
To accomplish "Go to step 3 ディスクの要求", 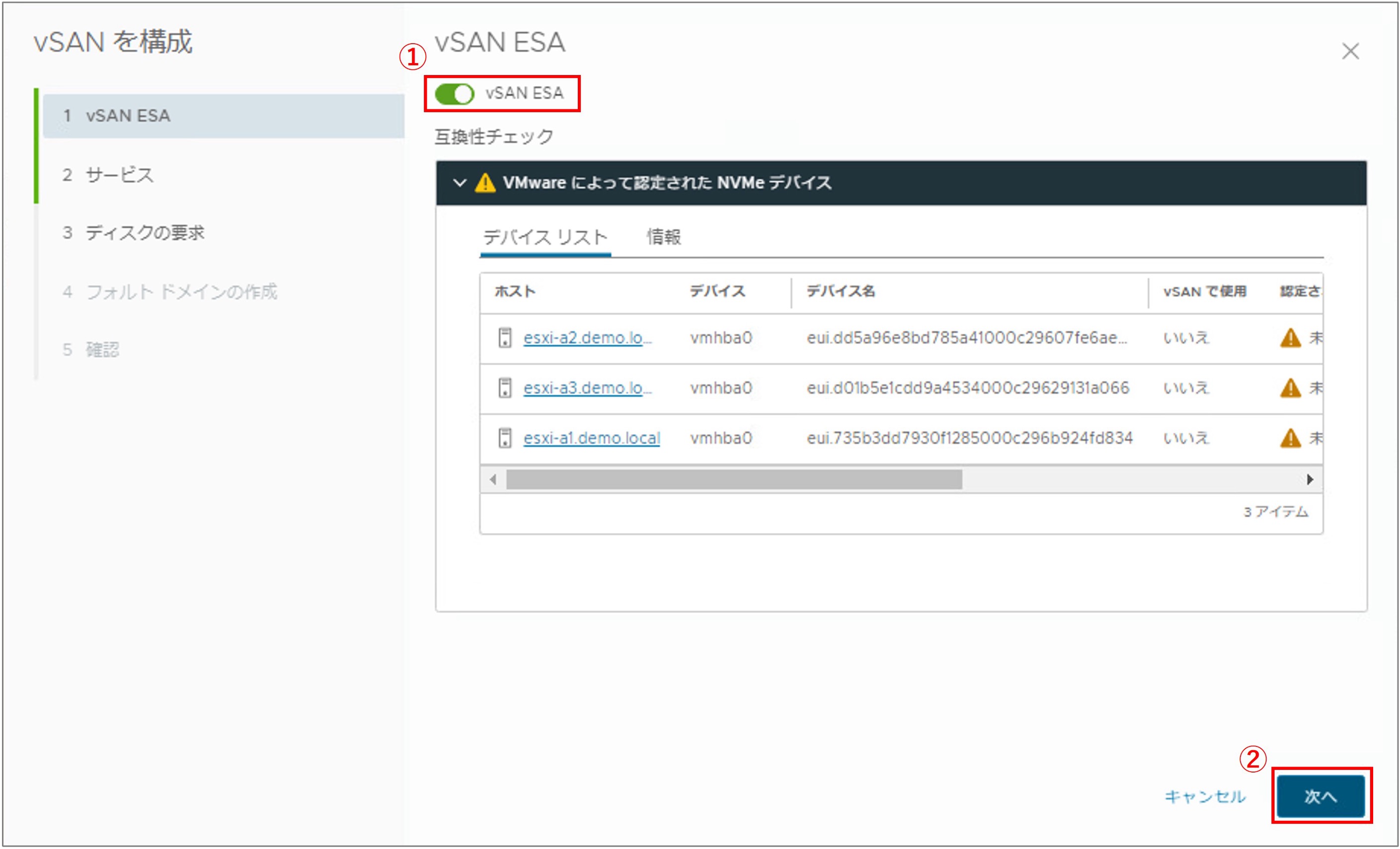I will point(144,232).
